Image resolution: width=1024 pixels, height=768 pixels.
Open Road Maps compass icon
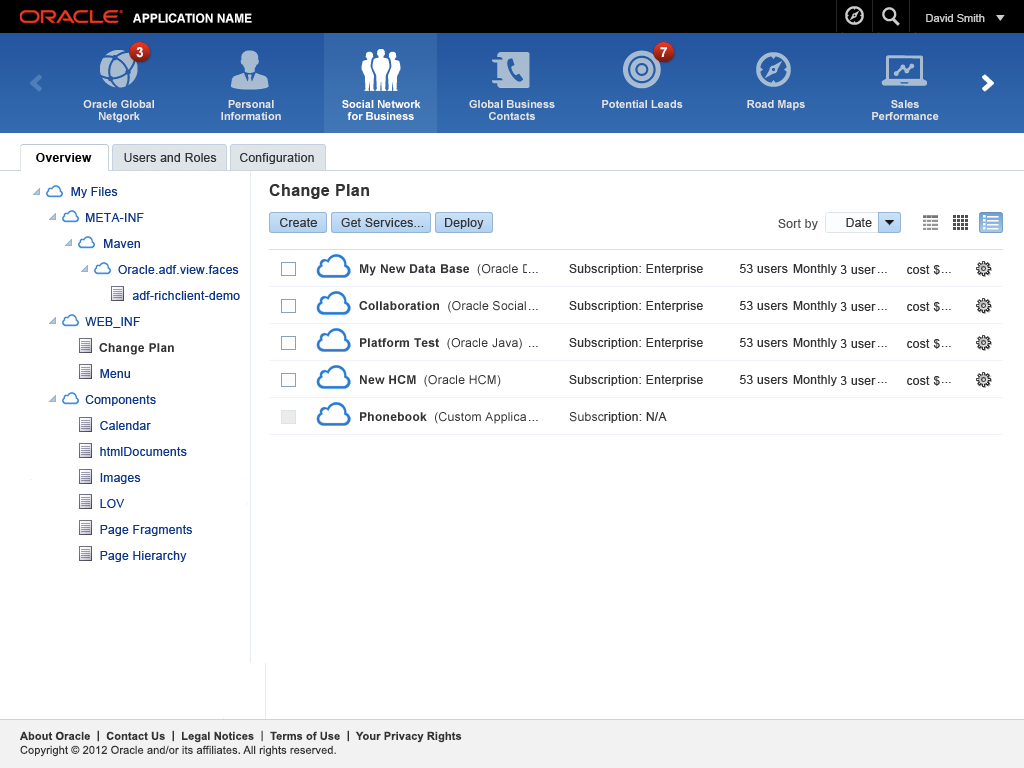[774, 69]
